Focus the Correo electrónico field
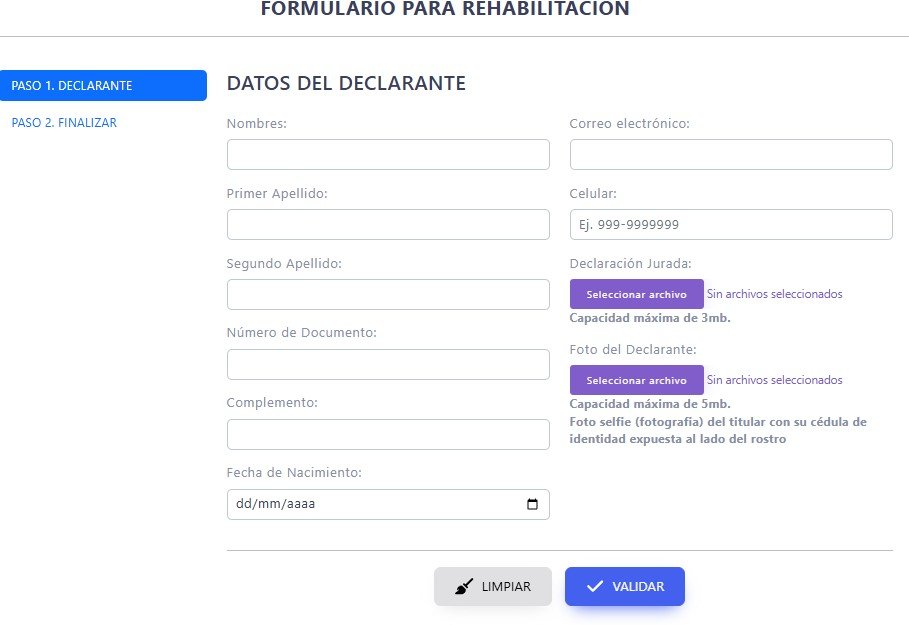 click(x=730, y=155)
